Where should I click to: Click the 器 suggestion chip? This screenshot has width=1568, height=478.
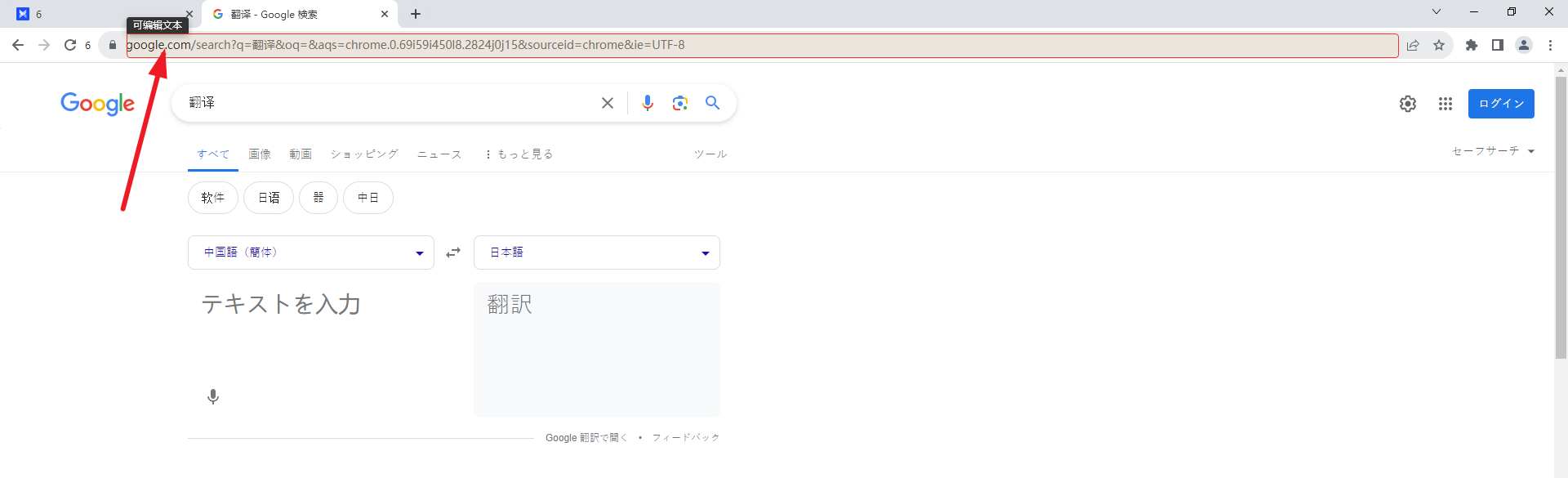coord(318,198)
